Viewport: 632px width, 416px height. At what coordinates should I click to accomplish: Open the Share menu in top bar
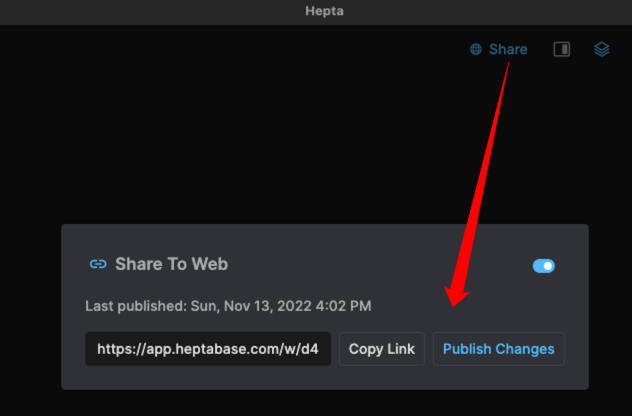coord(498,49)
